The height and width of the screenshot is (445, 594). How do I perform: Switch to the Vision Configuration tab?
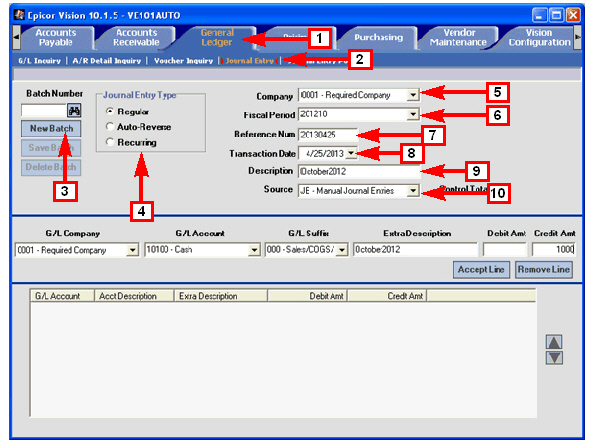click(539, 37)
